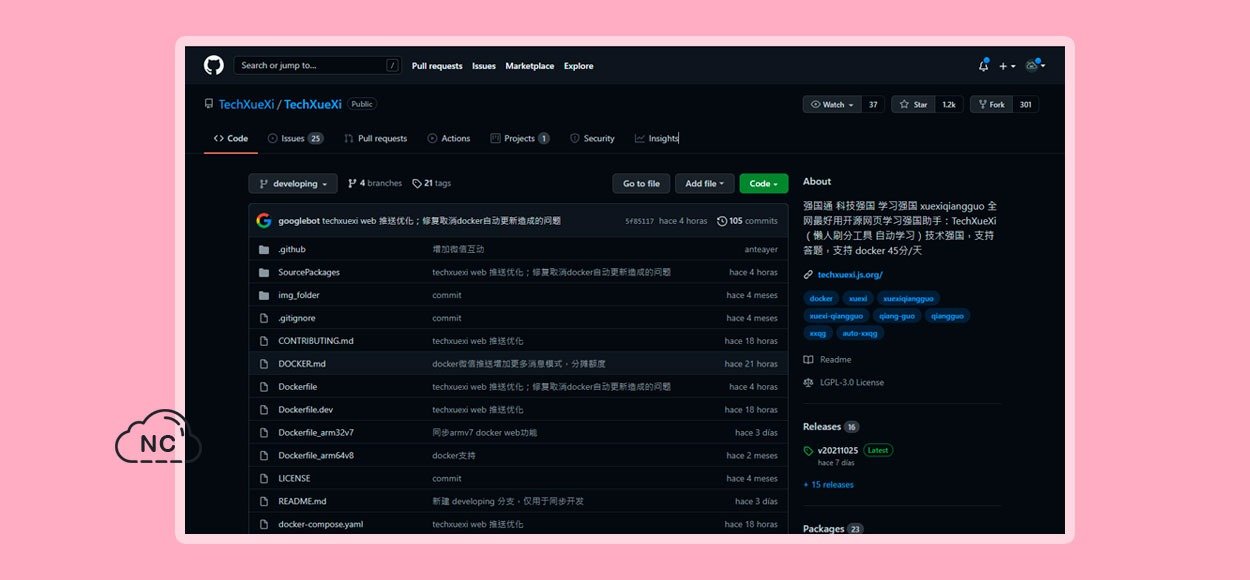The height and width of the screenshot is (580, 1250).
Task: Switch to the Issues tab with 25
Action: 295,138
